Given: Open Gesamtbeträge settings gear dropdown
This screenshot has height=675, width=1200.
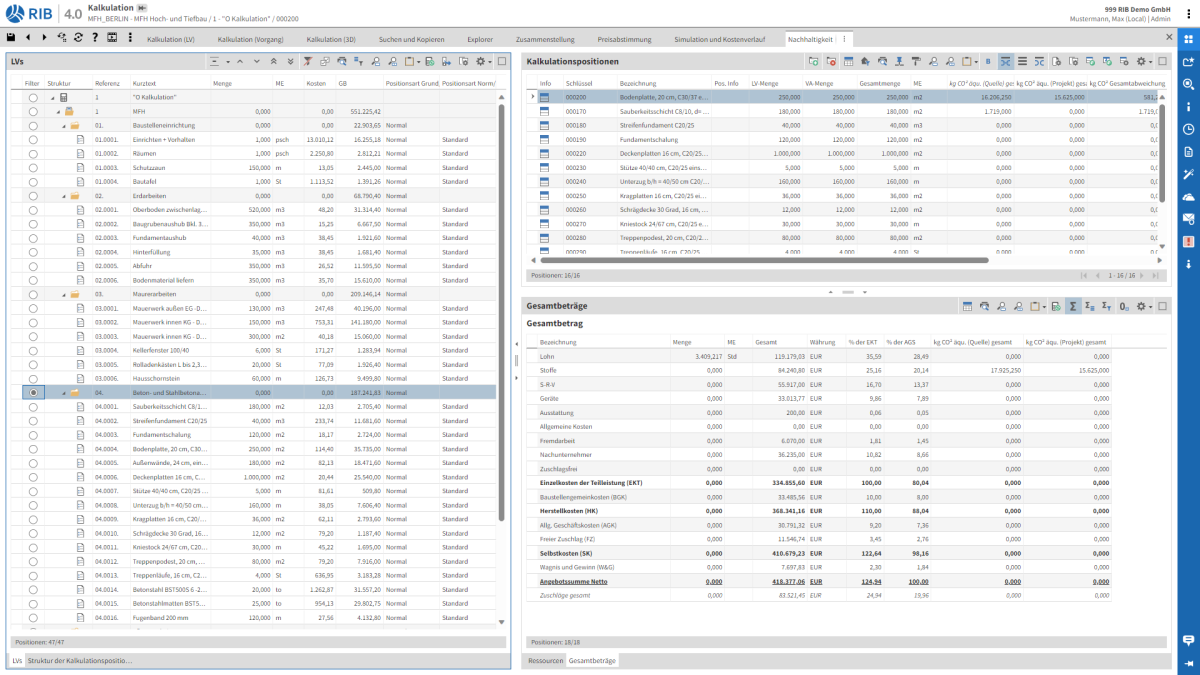Looking at the screenshot, I should tap(1143, 305).
